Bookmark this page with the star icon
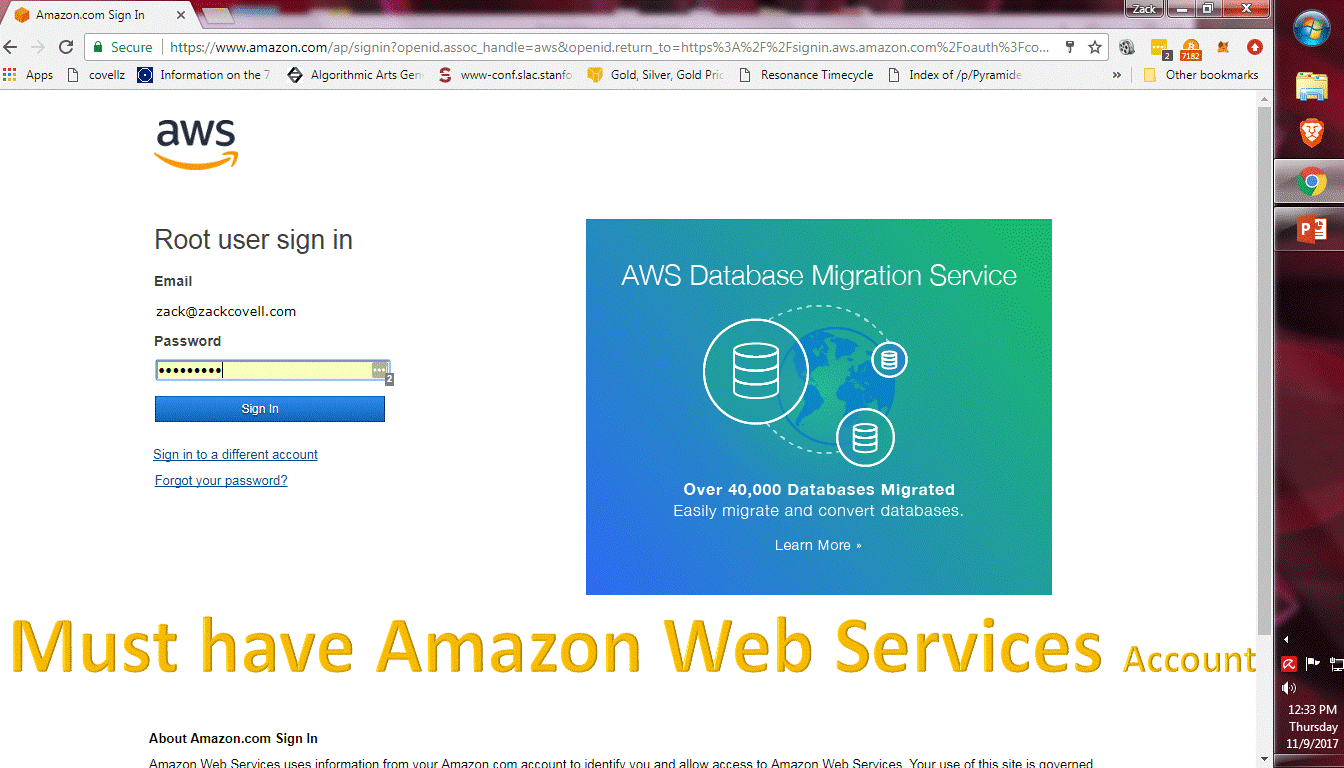The width and height of the screenshot is (1344, 768). (1095, 47)
